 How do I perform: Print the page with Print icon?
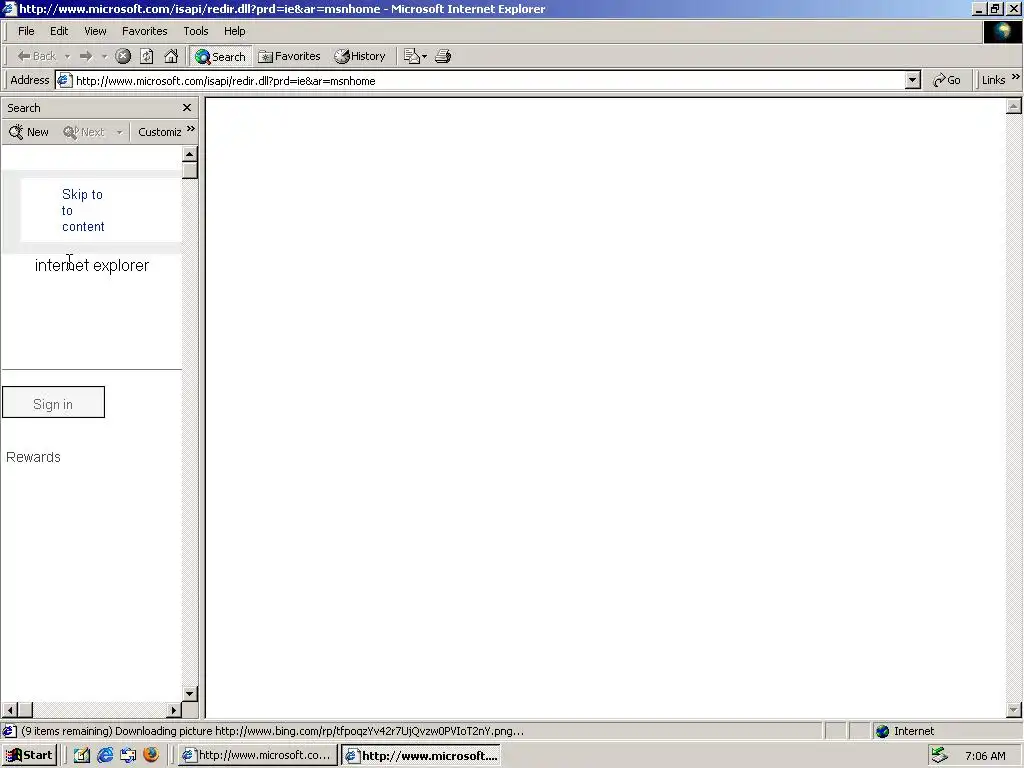coord(443,56)
